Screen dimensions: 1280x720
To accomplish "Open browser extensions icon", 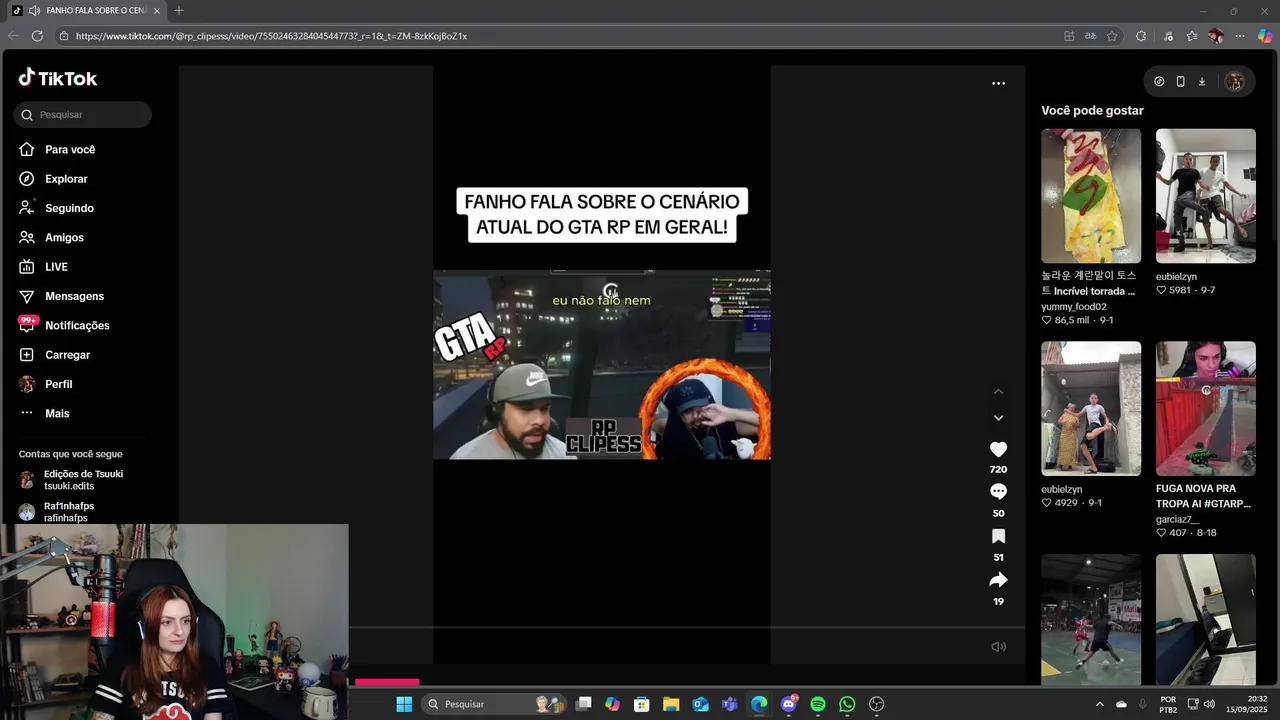I will pos(1141,36).
